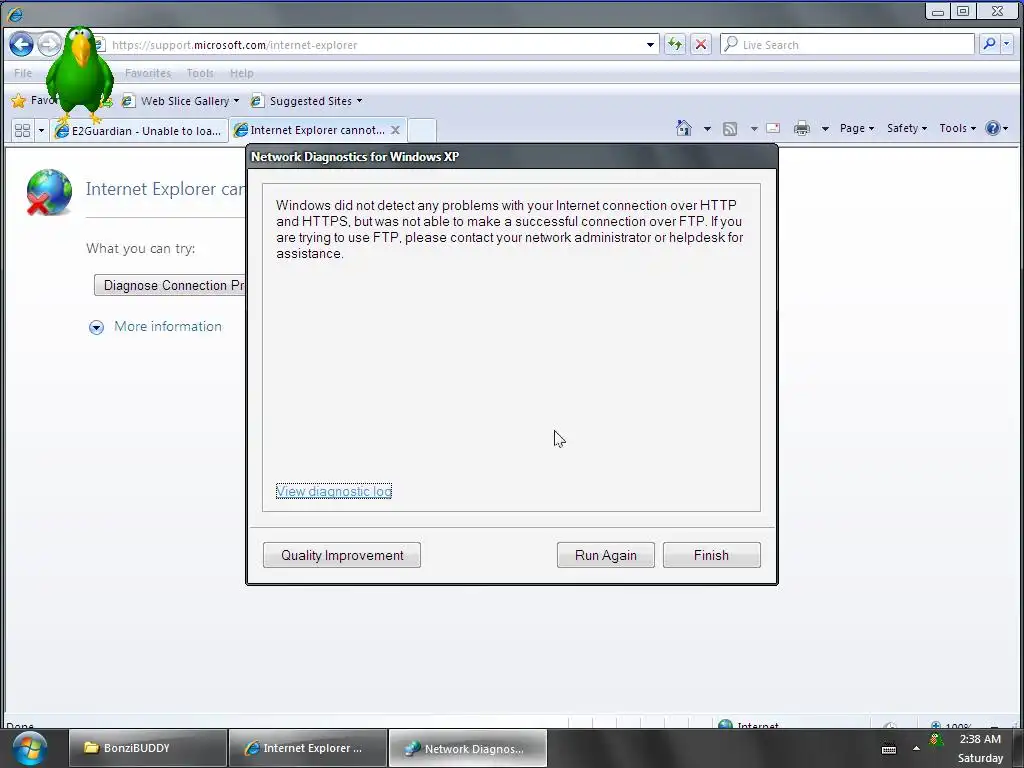Click the green BonziBUDDY parrot
The height and width of the screenshot is (768, 1024).
(80, 75)
